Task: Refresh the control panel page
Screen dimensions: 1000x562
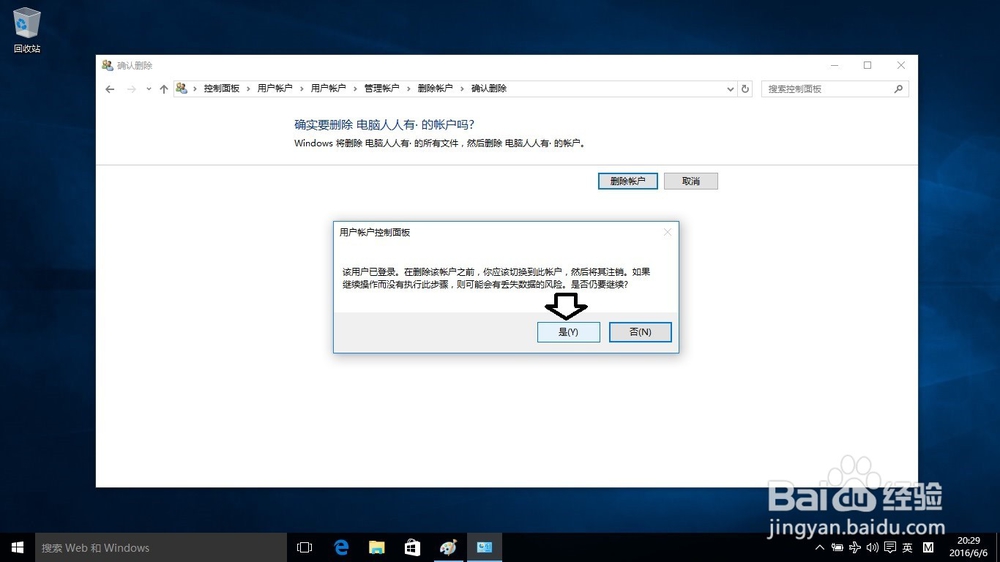Action: click(745, 89)
